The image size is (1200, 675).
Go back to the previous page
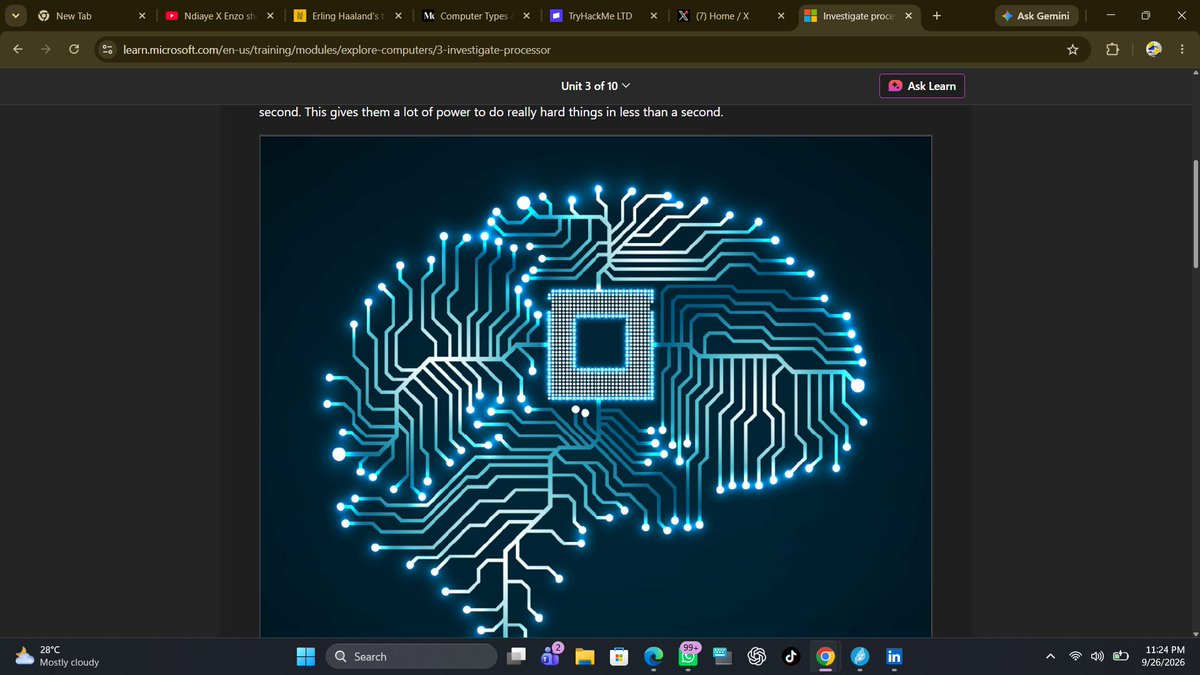click(18, 49)
